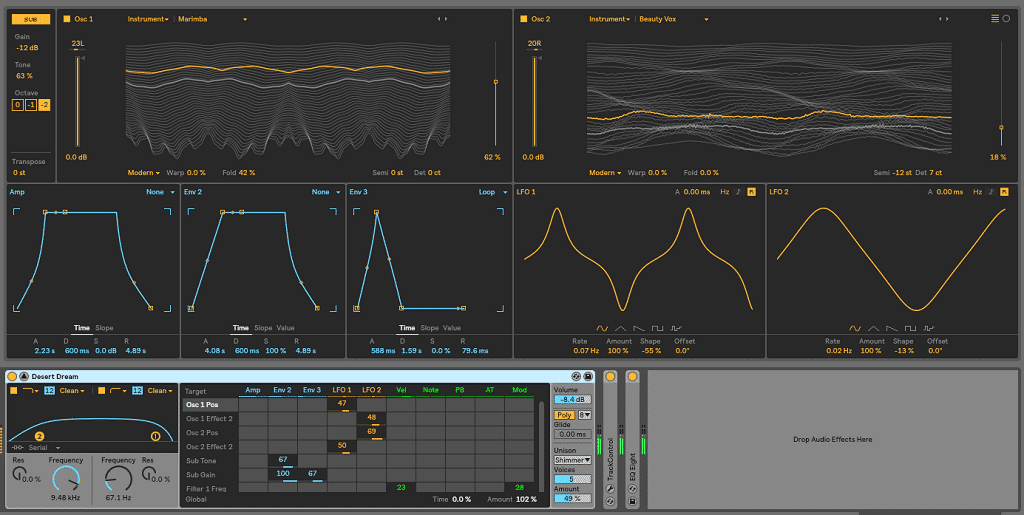Adjust the Volume -8.4 dB slider

click(573, 399)
